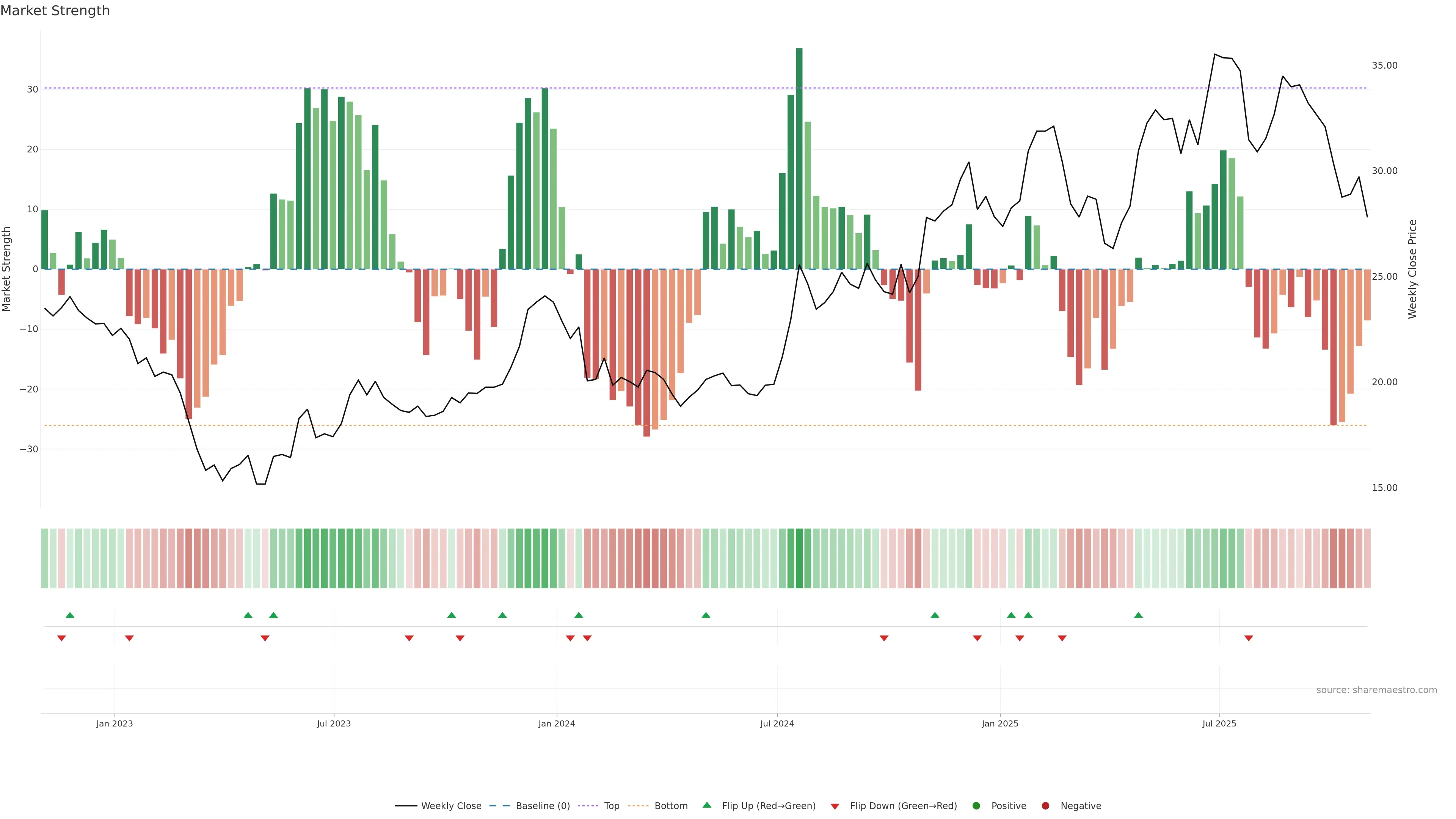Click the Market Strength chart title
Image resolution: width=1456 pixels, height=819 pixels.
click(55, 11)
